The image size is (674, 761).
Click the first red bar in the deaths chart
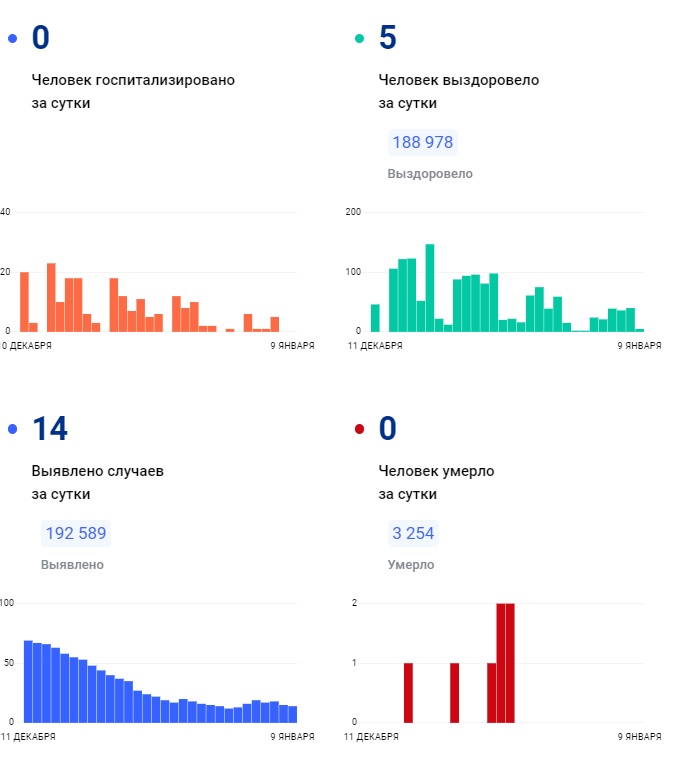coord(408,692)
